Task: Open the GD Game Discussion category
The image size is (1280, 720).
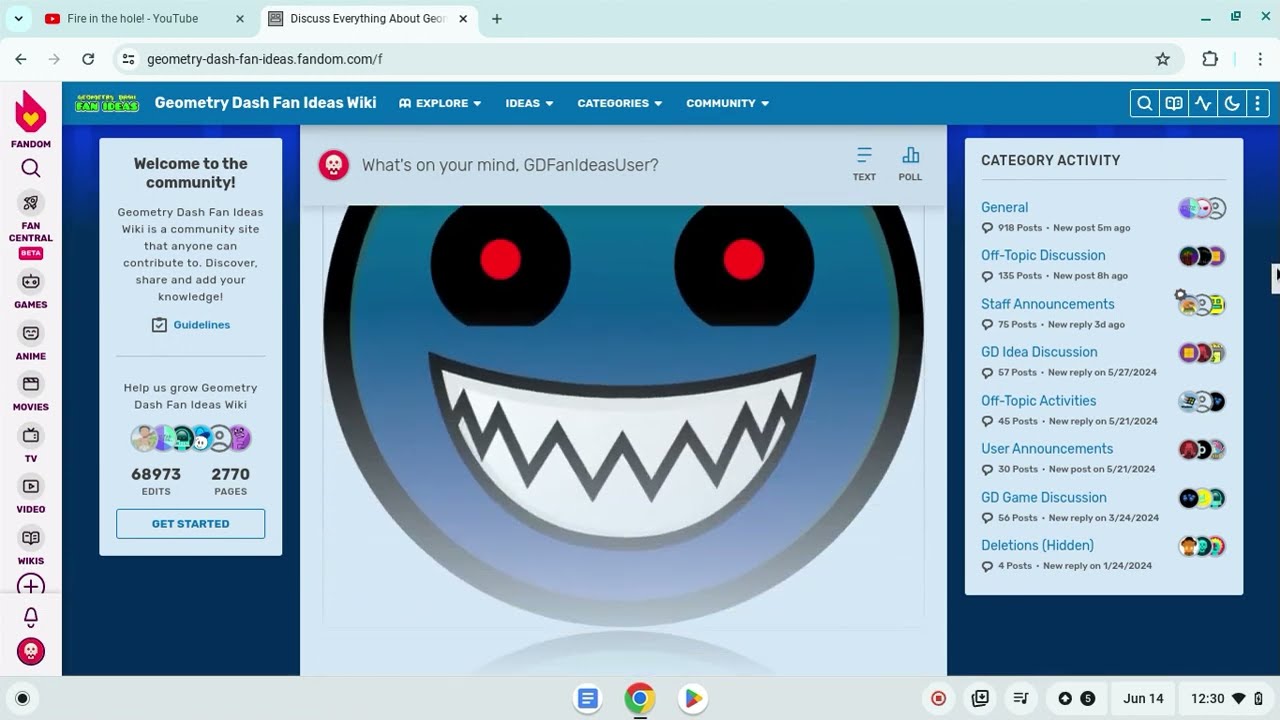Action: pos(1044,498)
